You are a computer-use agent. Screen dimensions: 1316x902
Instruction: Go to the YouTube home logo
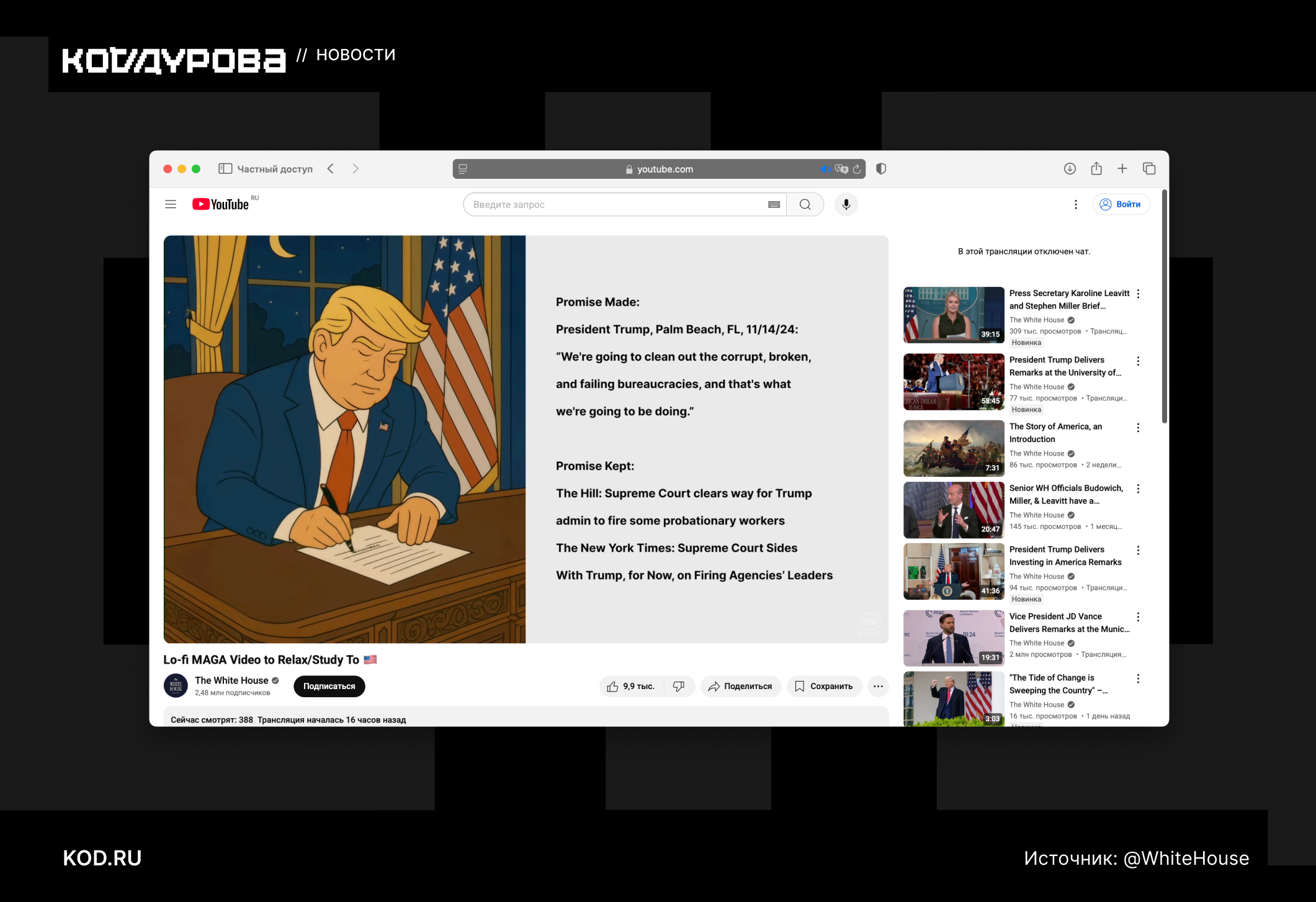(x=220, y=204)
